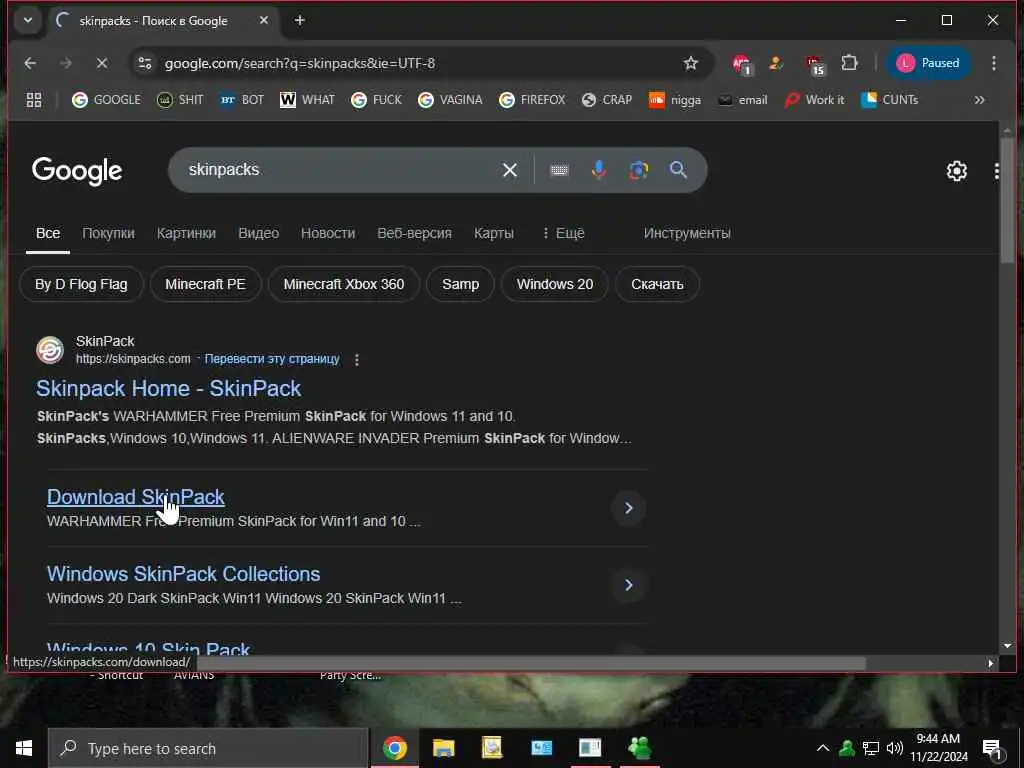Open the Paused profile button
Image resolution: width=1024 pixels, height=768 pixels.
pos(927,63)
